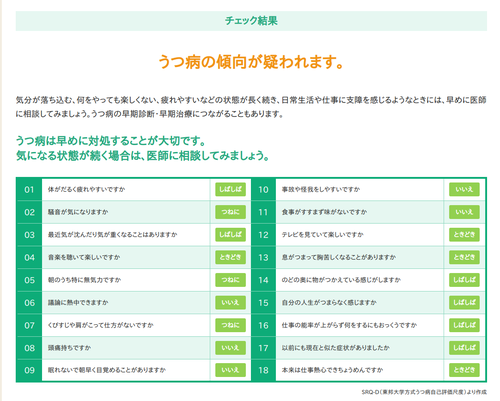500x401 pixels.
Task: Select the つねに badge for question 05
Action: point(230,280)
